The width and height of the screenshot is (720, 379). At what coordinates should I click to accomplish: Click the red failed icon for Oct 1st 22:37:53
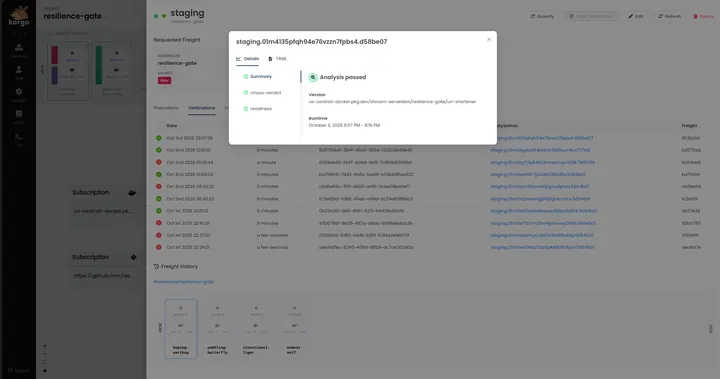158,235
